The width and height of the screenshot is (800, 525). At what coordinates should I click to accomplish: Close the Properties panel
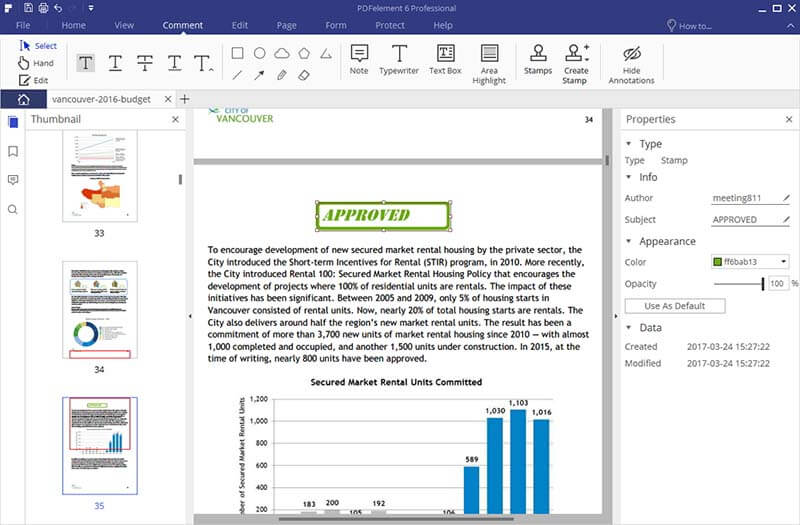(789, 119)
